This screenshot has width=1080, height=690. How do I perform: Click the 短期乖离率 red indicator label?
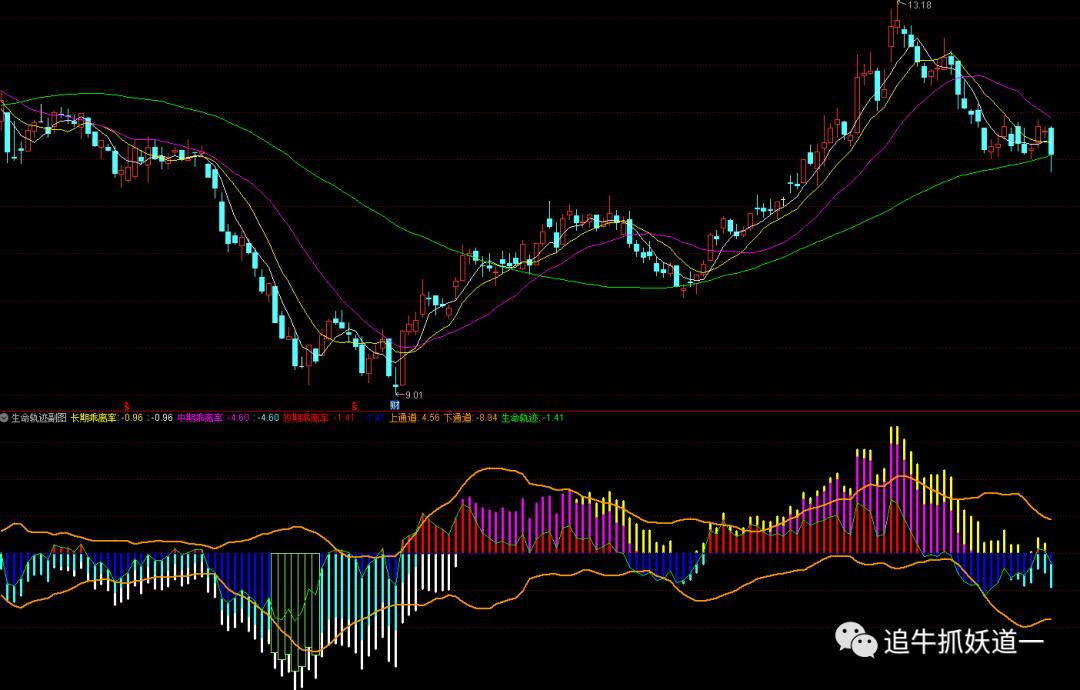(306, 418)
